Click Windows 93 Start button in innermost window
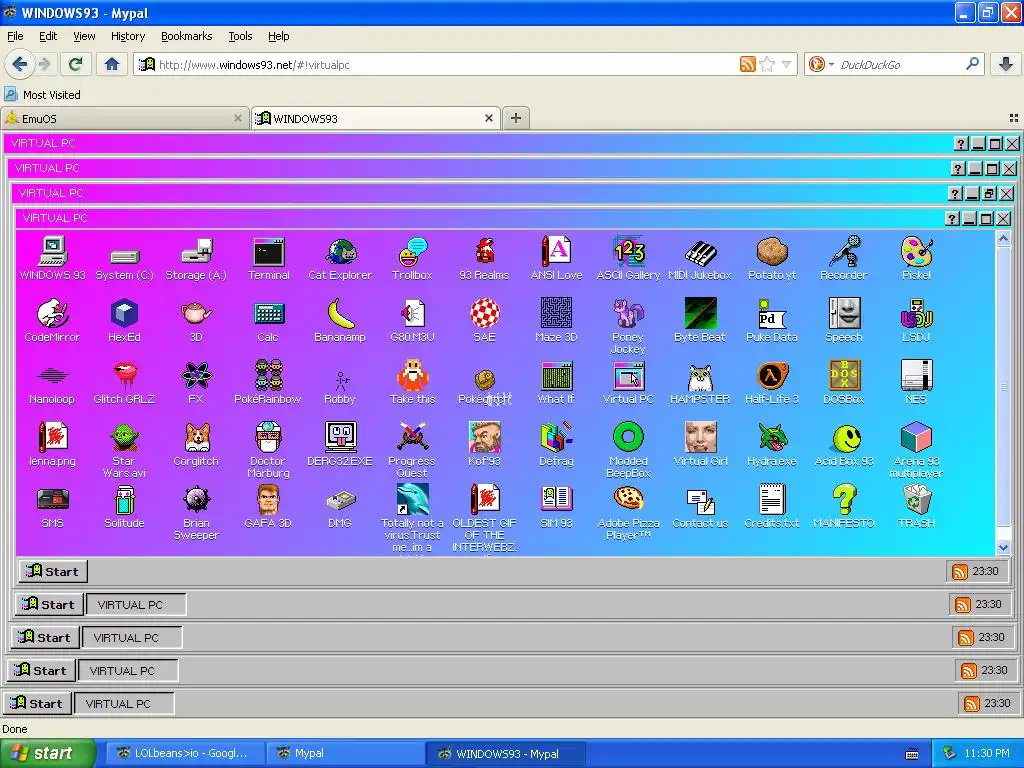 53,571
